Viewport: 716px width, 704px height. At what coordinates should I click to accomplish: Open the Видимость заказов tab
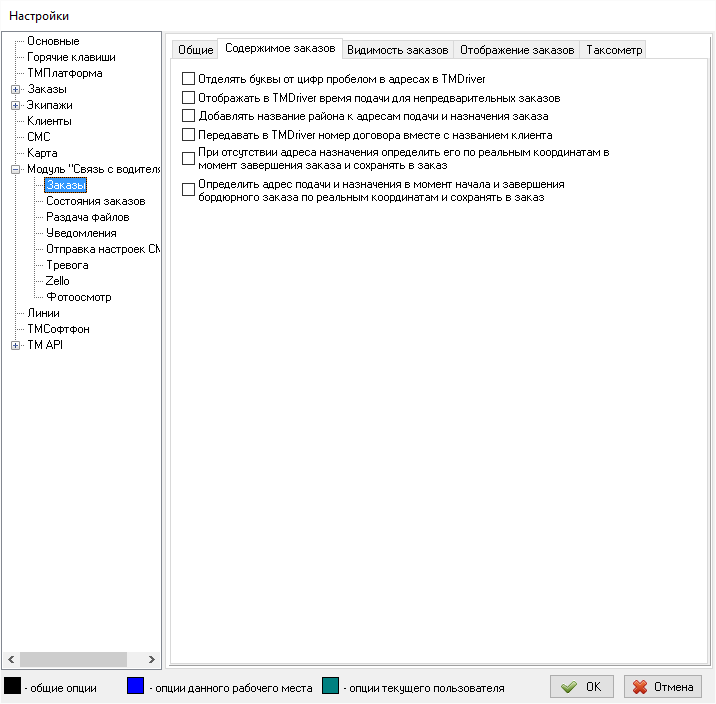pyautogui.click(x=398, y=50)
